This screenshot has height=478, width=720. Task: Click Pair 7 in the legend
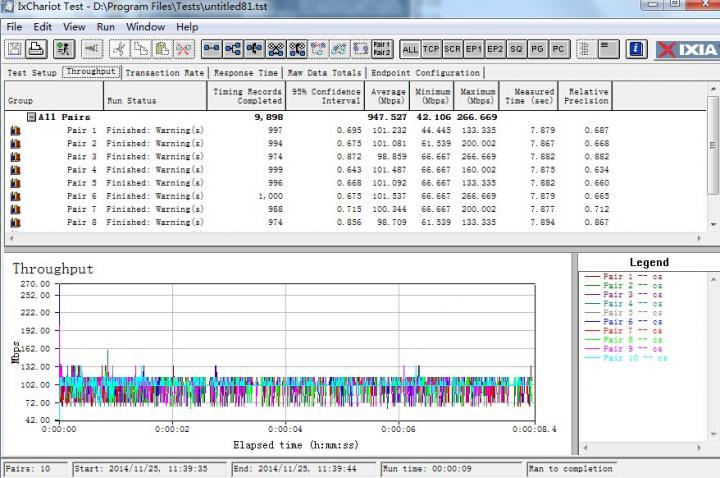(623, 331)
